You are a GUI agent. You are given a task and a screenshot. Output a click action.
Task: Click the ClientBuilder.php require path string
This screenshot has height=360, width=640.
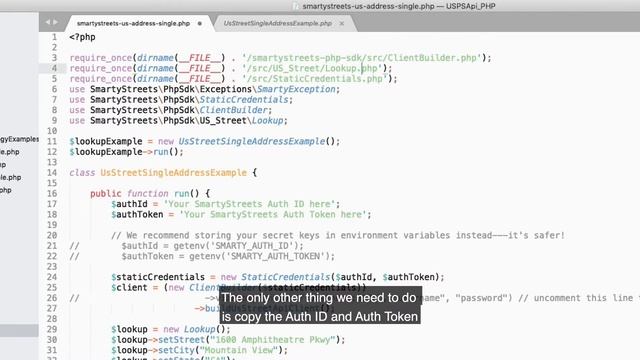[x=362, y=58]
